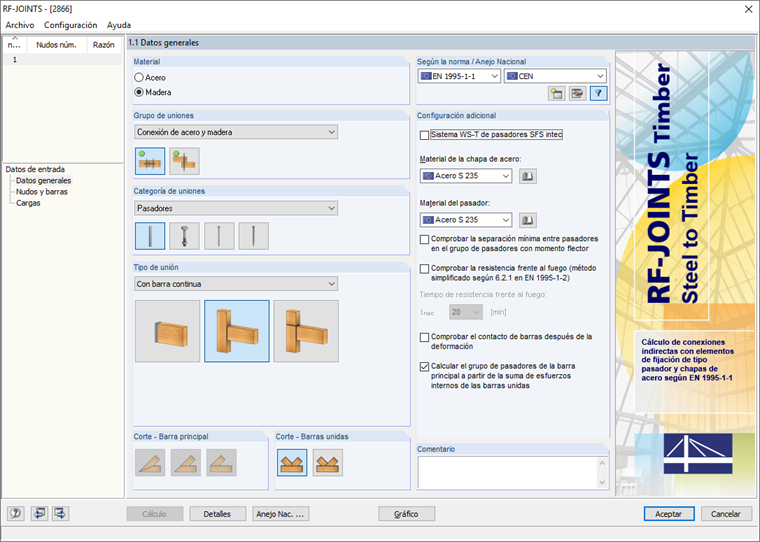The width and height of the screenshot is (760, 542).
Task: Click the Cancelar button
Action: click(726, 514)
